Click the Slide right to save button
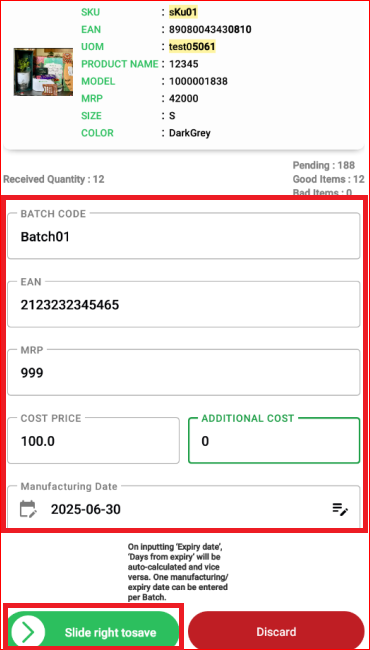 (x=93, y=631)
